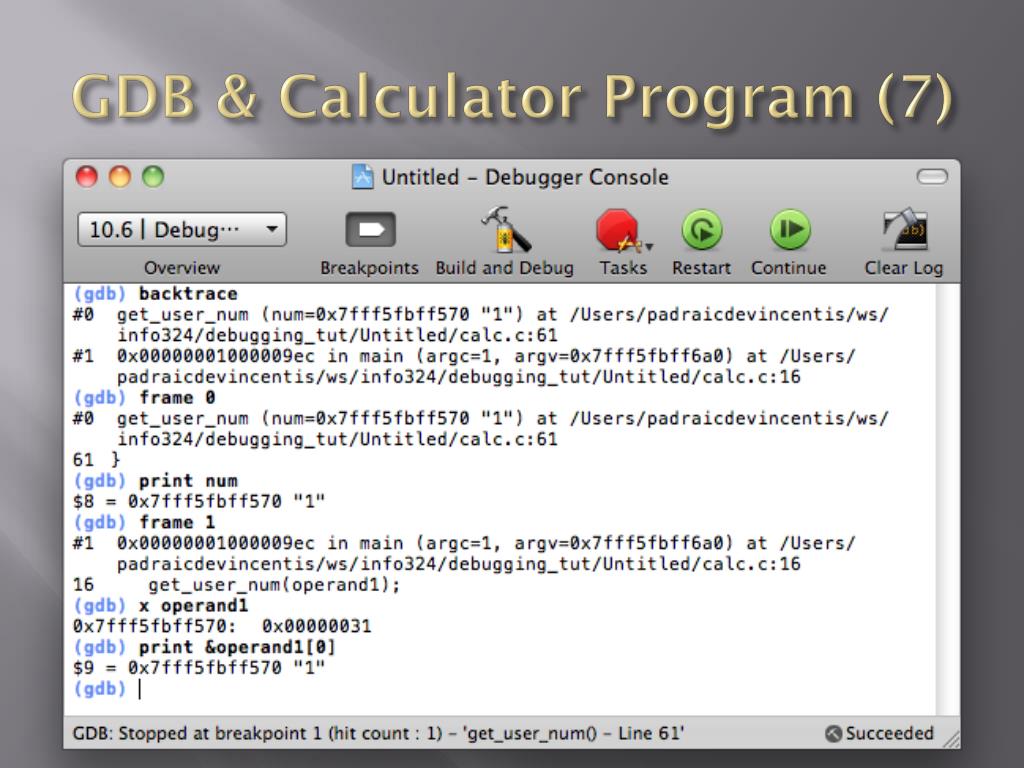The image size is (1024, 768).
Task: Click the "$8 = 0x7fff5fbff570" output line
Action: point(199,502)
